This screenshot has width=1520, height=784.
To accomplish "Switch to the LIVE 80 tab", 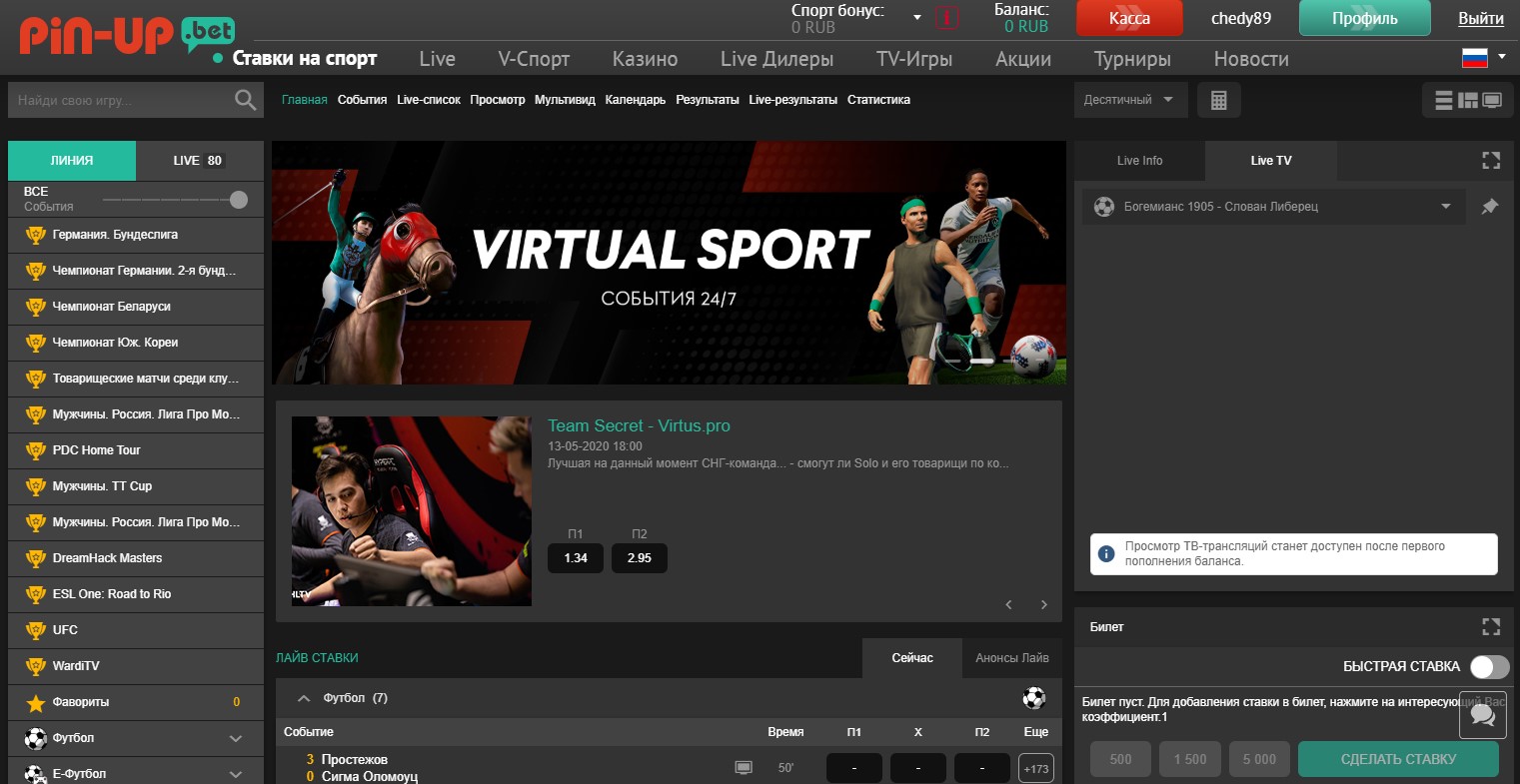I will tap(200, 161).
